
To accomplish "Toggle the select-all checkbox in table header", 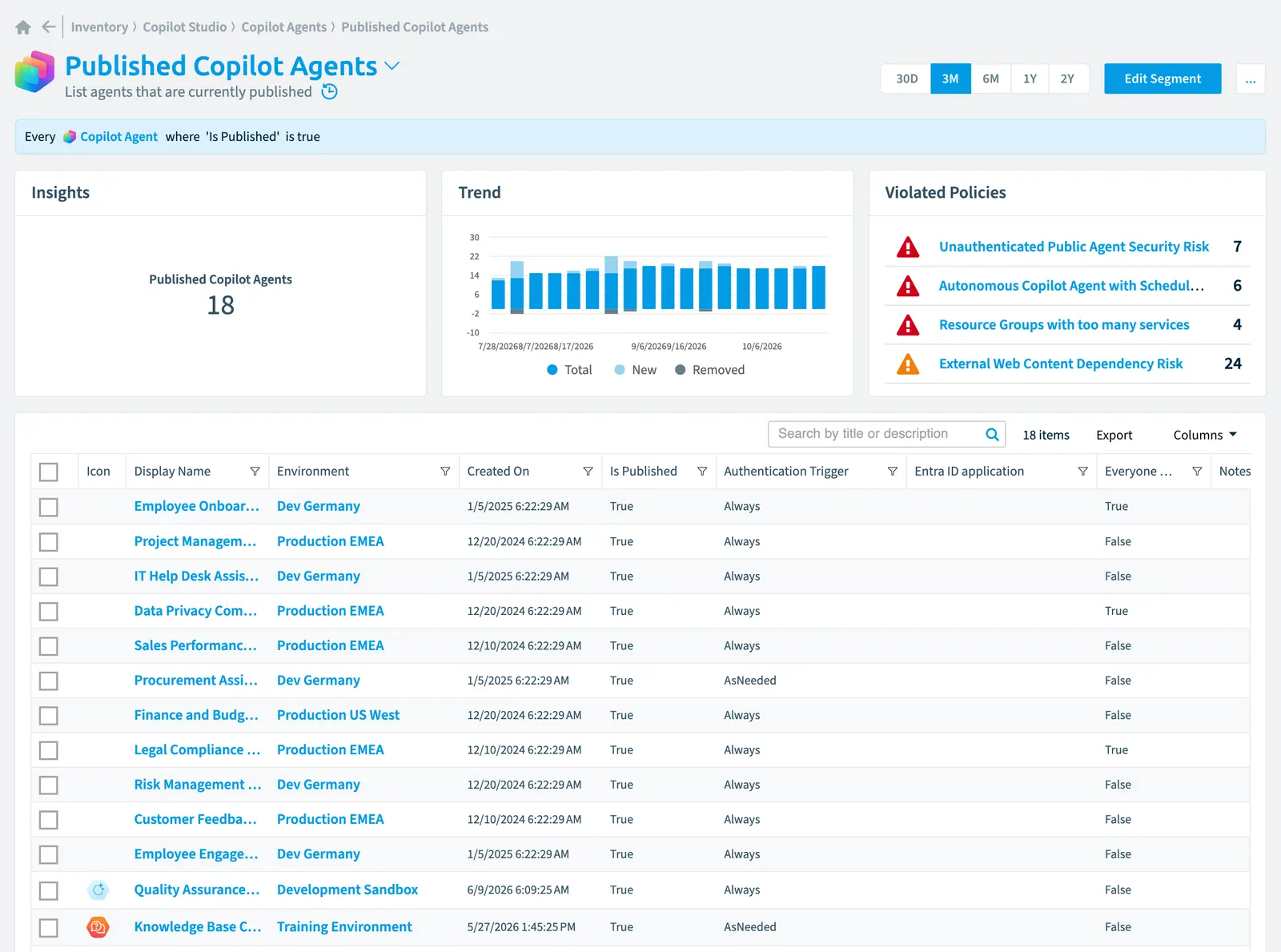I will [49, 472].
